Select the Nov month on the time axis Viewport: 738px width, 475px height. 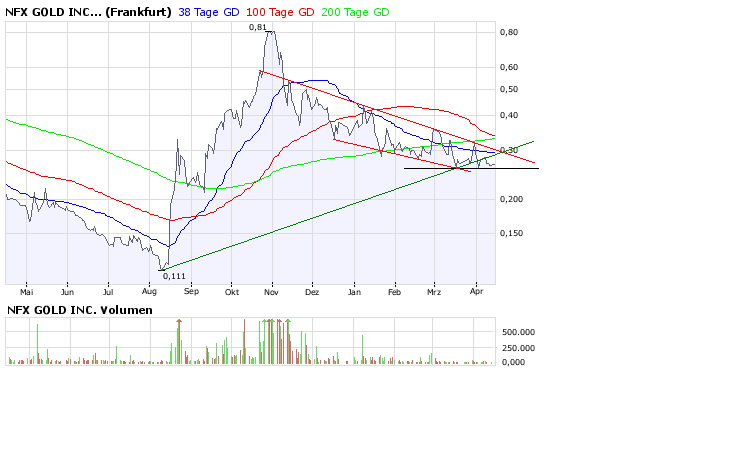pos(271,294)
